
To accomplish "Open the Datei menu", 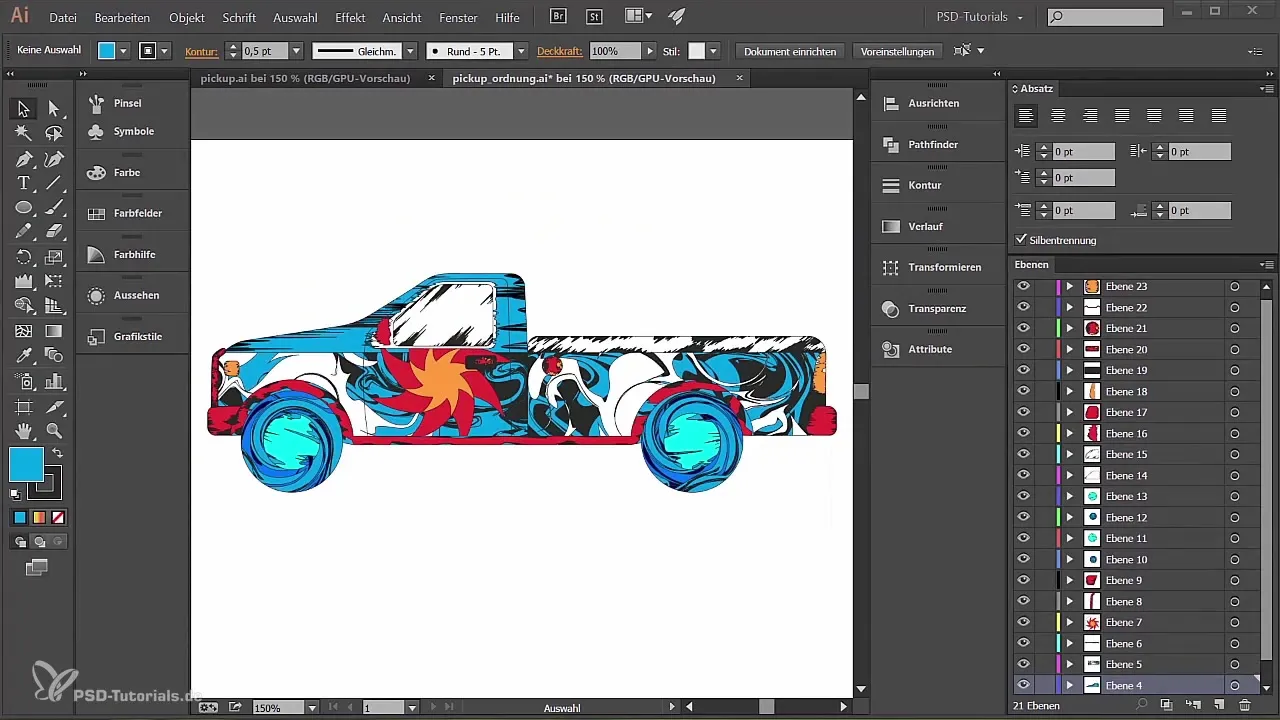I will coord(62,18).
